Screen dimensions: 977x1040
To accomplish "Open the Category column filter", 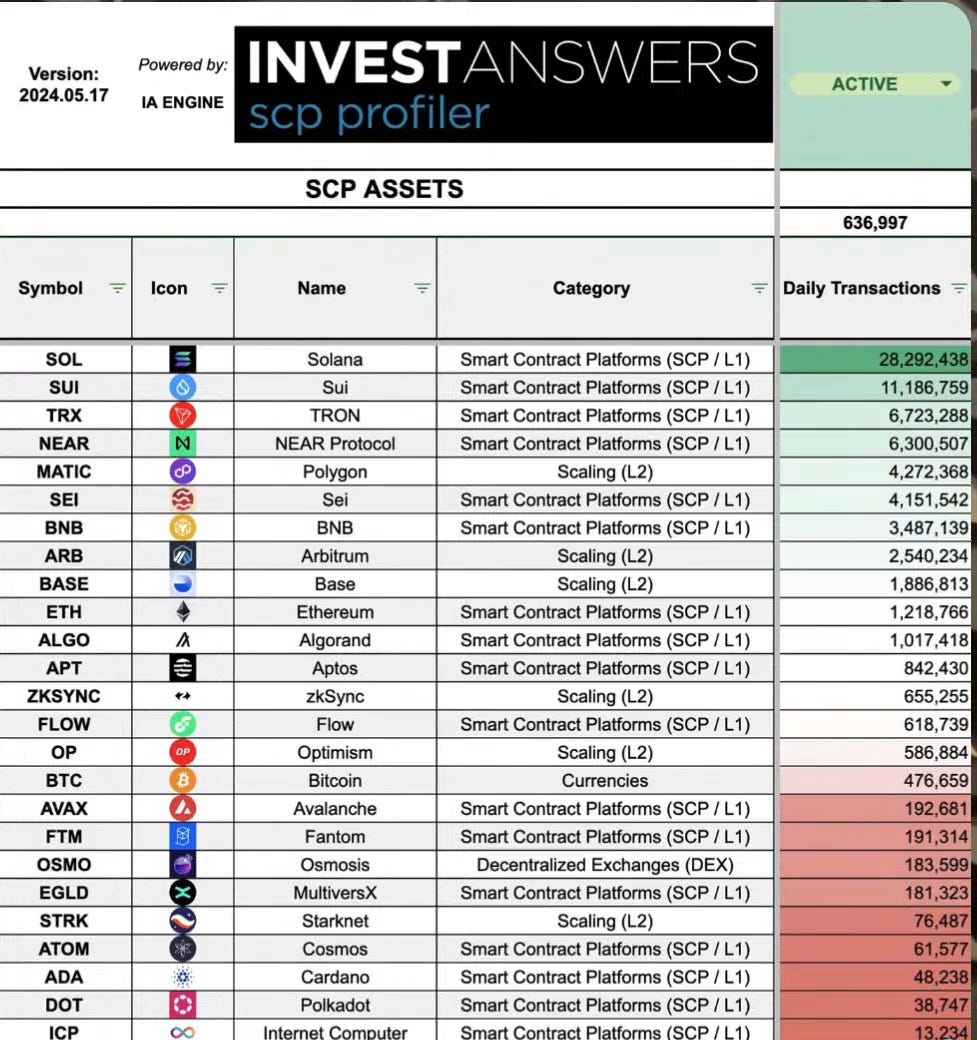I will [759, 288].
